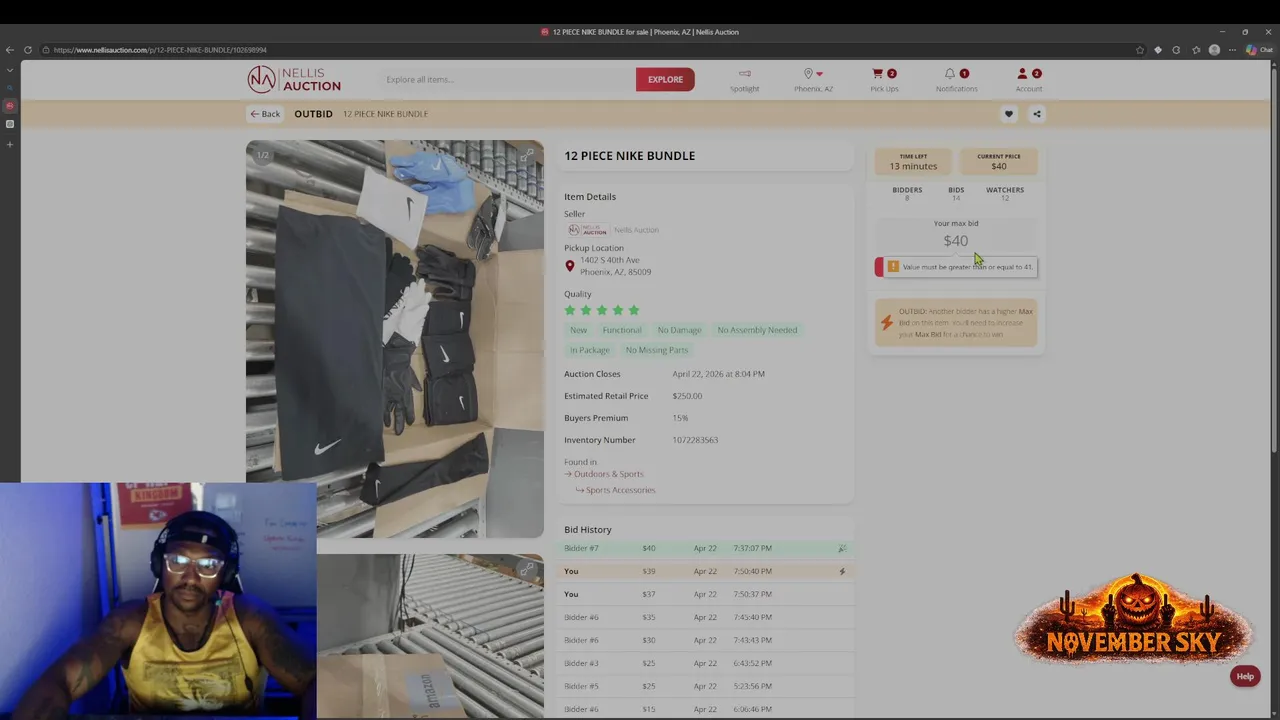Screen dimensions: 1280x720
Task: Open the Spotlight section
Action: point(744,80)
